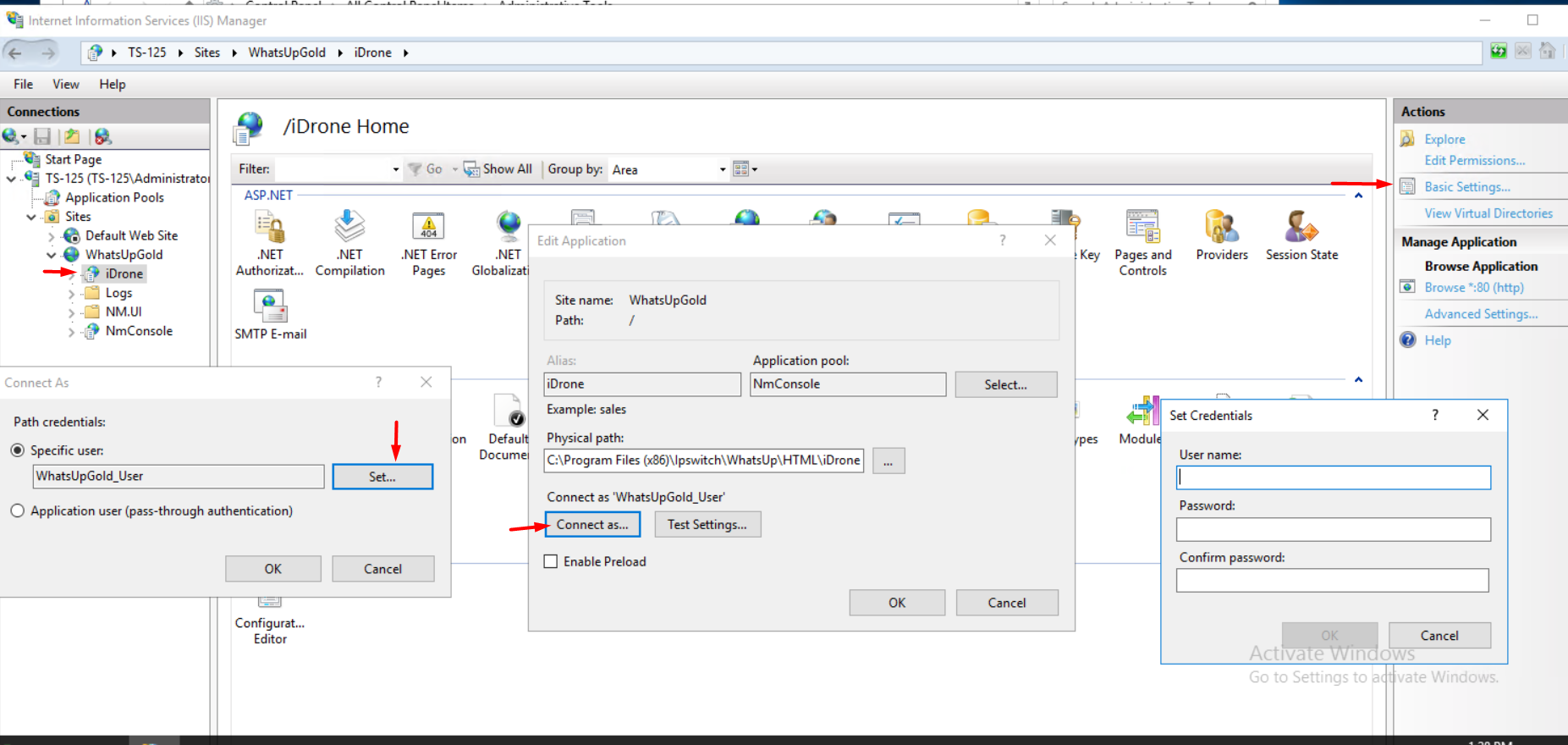Open the .NET Error Pages icon

point(429,244)
